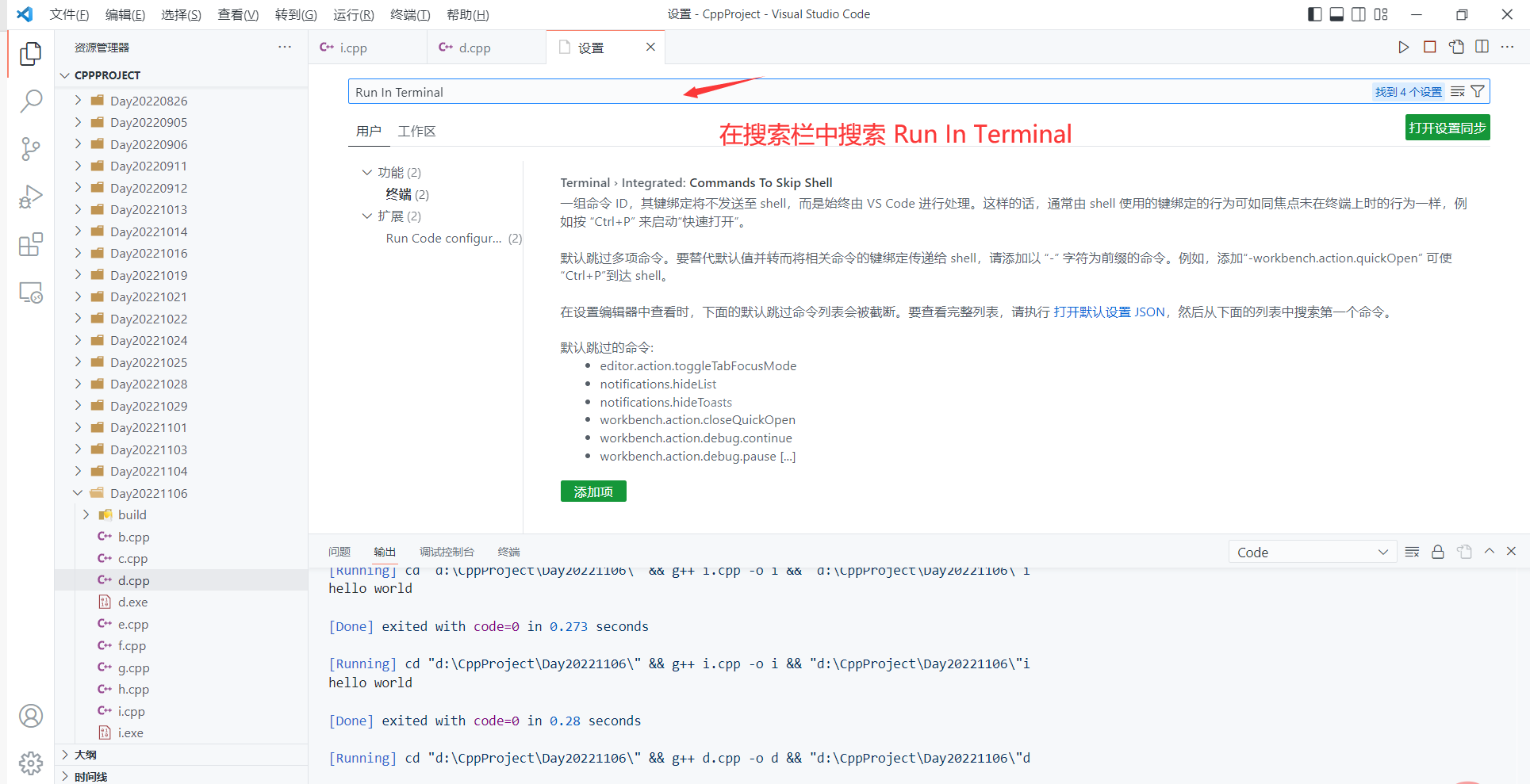
Task: Select Run Code configuration settings entry
Action: [454, 238]
